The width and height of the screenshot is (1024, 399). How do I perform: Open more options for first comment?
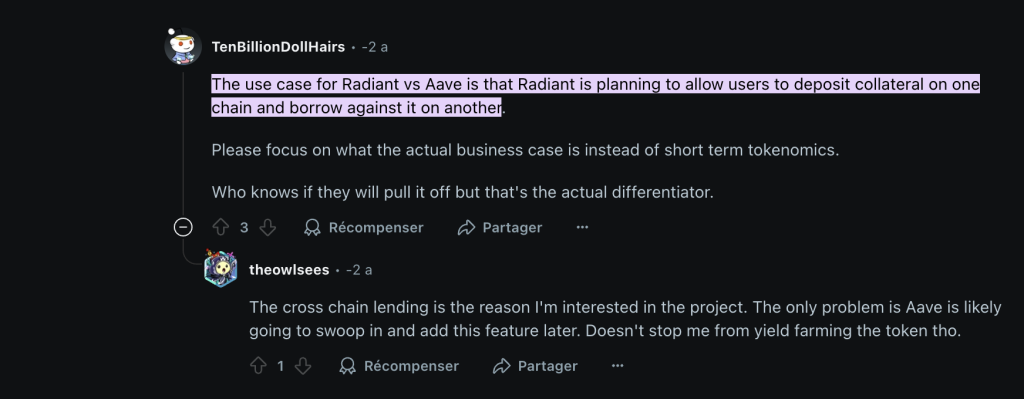tap(583, 227)
